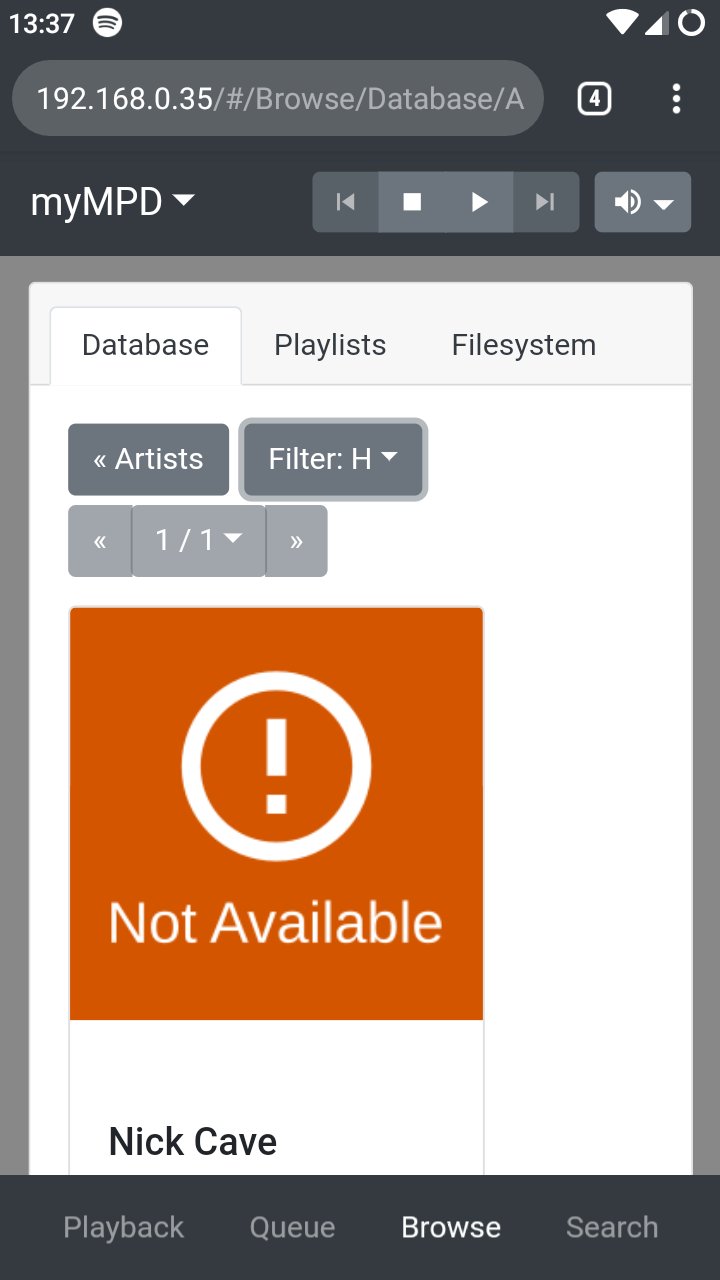Screen dimensions: 720x1280
Task: Go back to Artists list
Action: [148, 459]
